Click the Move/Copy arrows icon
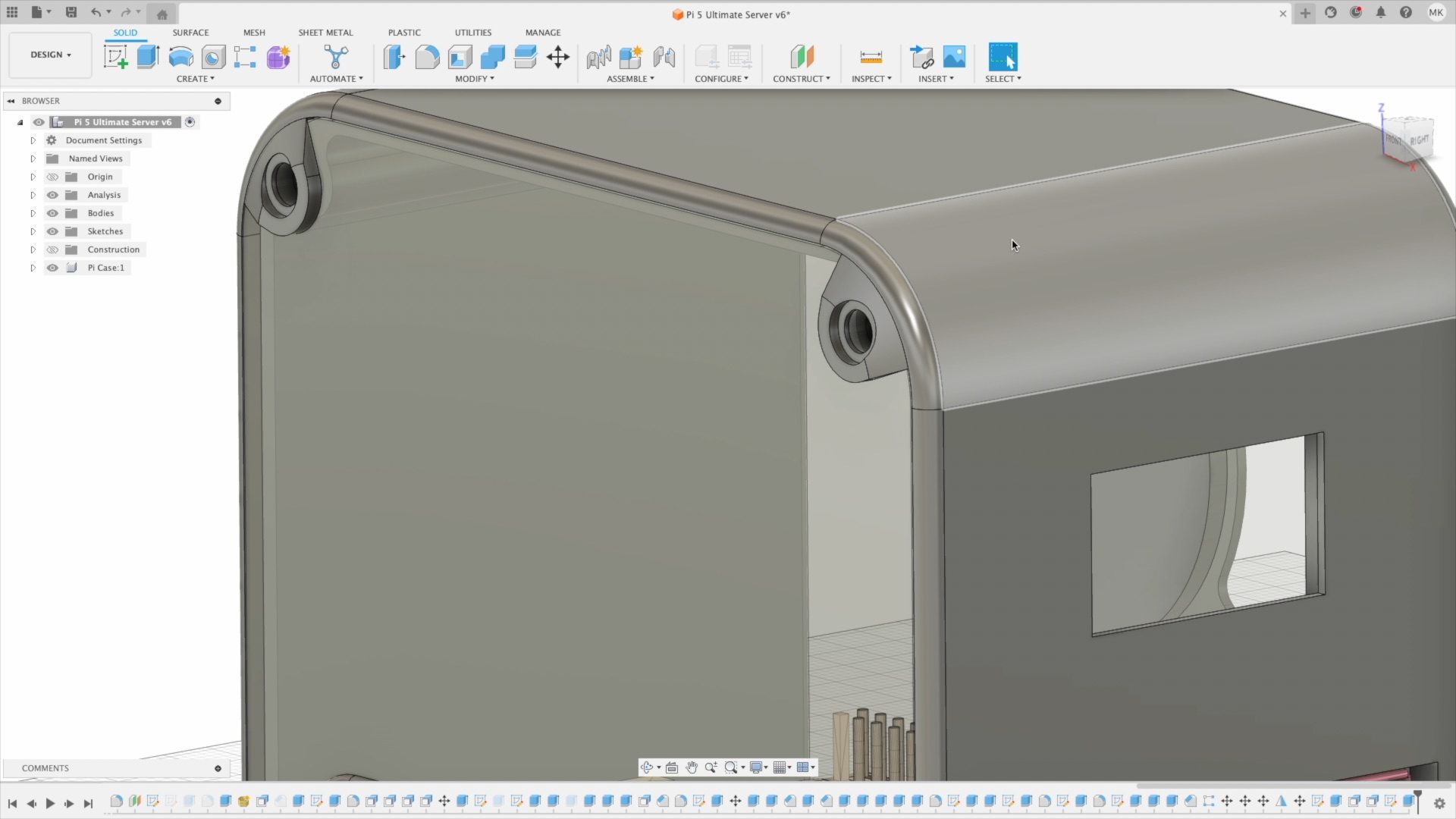The height and width of the screenshot is (819, 1456). 558,57
